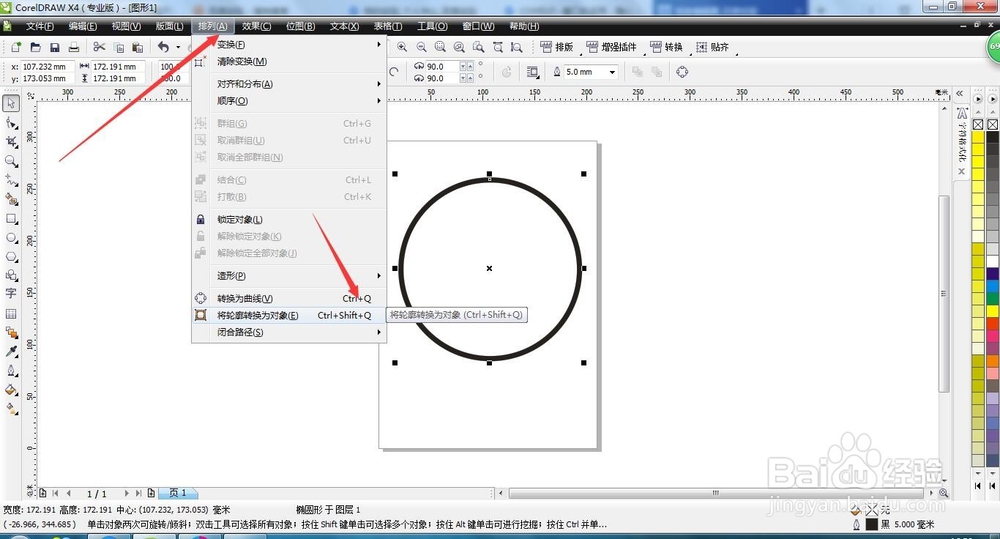The image size is (1000, 539).
Task: Choose 锁定对象(L) in Arrange menu
Action: [289, 219]
